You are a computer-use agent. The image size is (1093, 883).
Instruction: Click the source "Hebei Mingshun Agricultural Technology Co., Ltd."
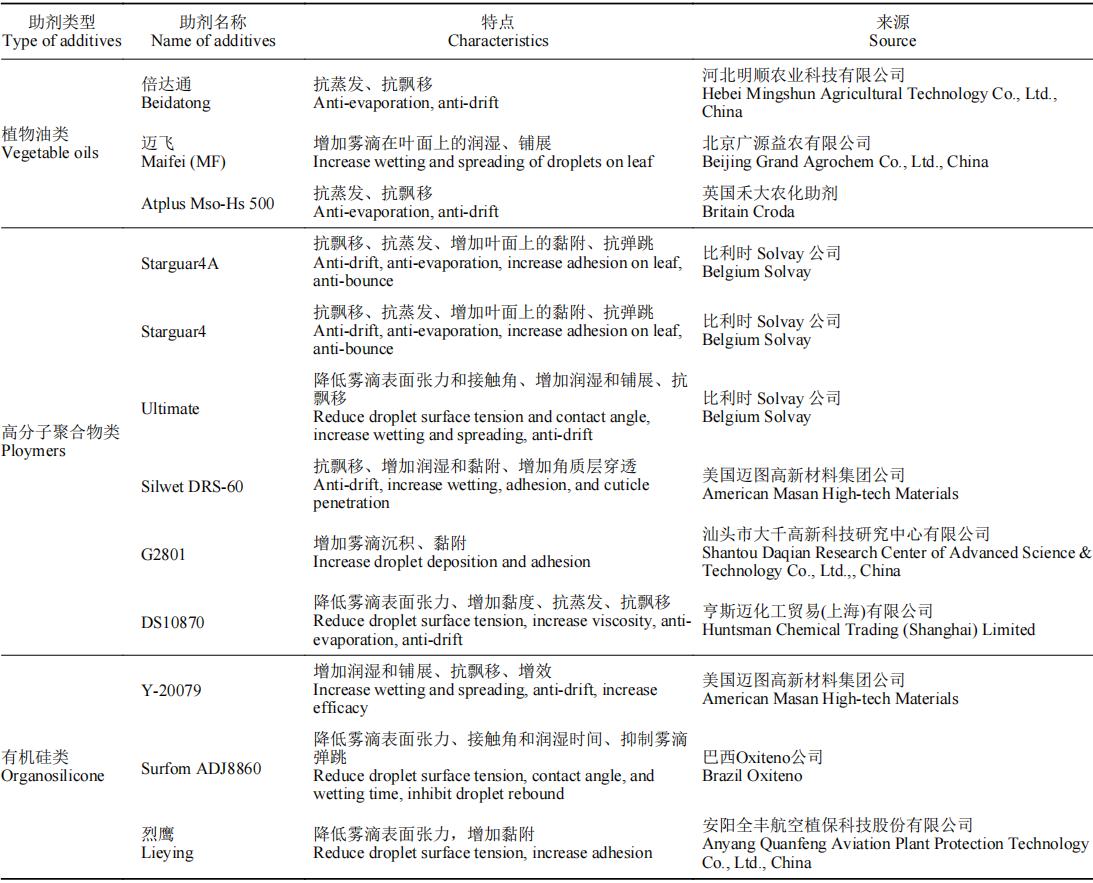880,93
